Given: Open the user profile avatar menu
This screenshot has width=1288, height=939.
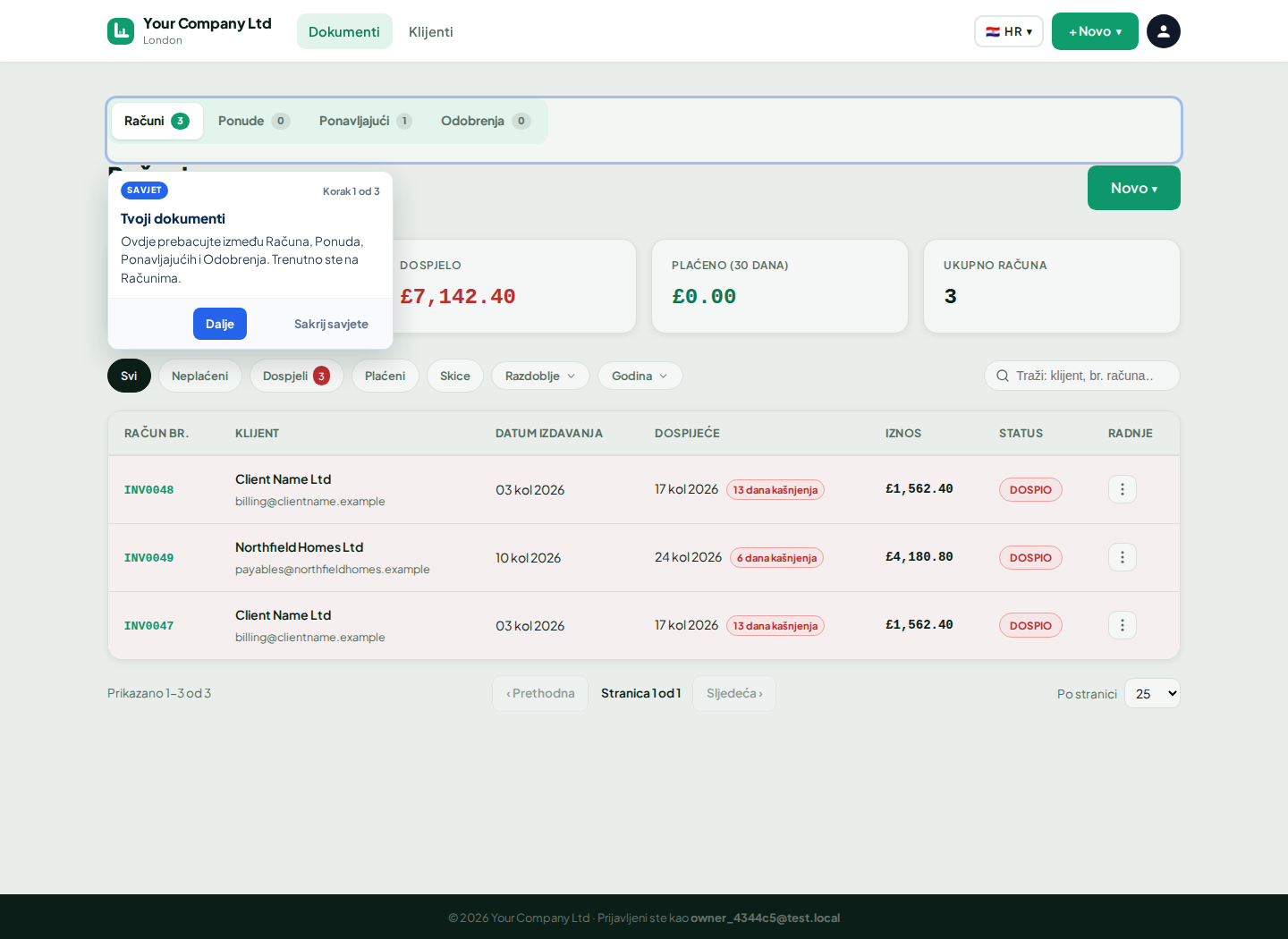Looking at the screenshot, I should (1163, 31).
